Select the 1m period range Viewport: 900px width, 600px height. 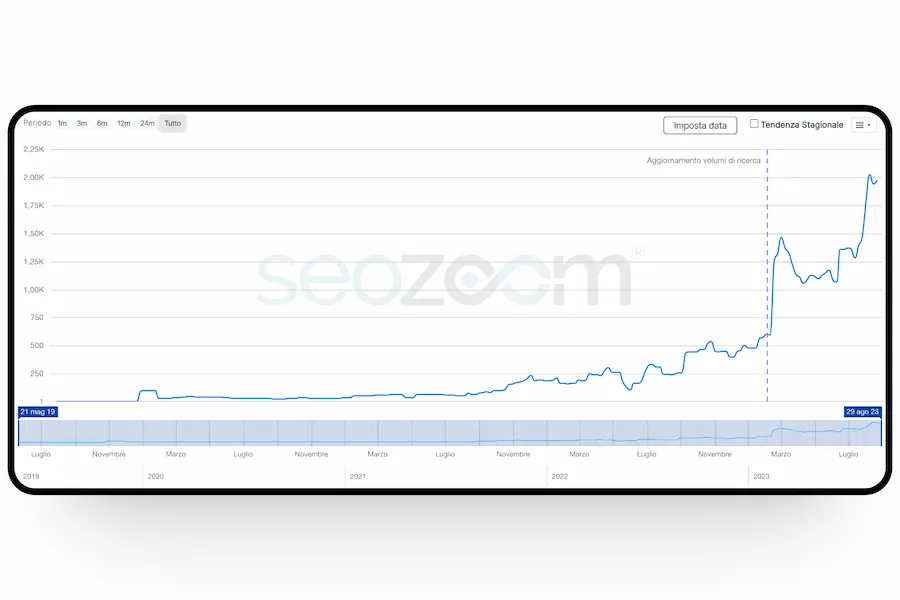click(62, 123)
